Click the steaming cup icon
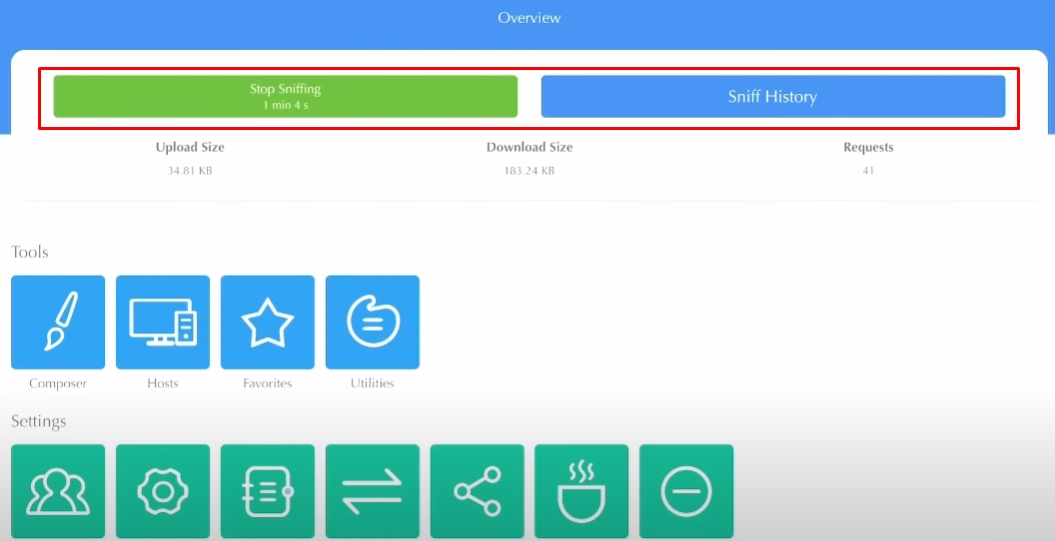This screenshot has height=541, width=1055. (581, 491)
